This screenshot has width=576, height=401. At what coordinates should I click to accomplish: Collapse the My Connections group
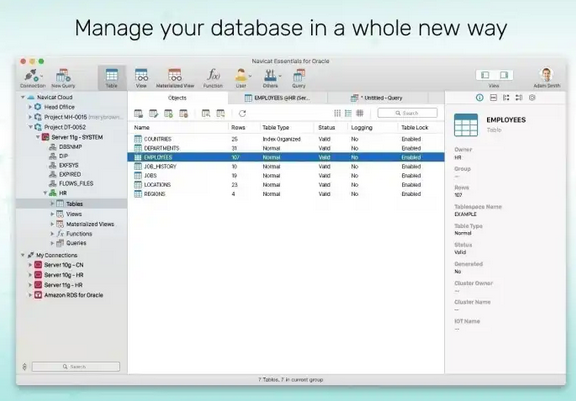[23, 255]
